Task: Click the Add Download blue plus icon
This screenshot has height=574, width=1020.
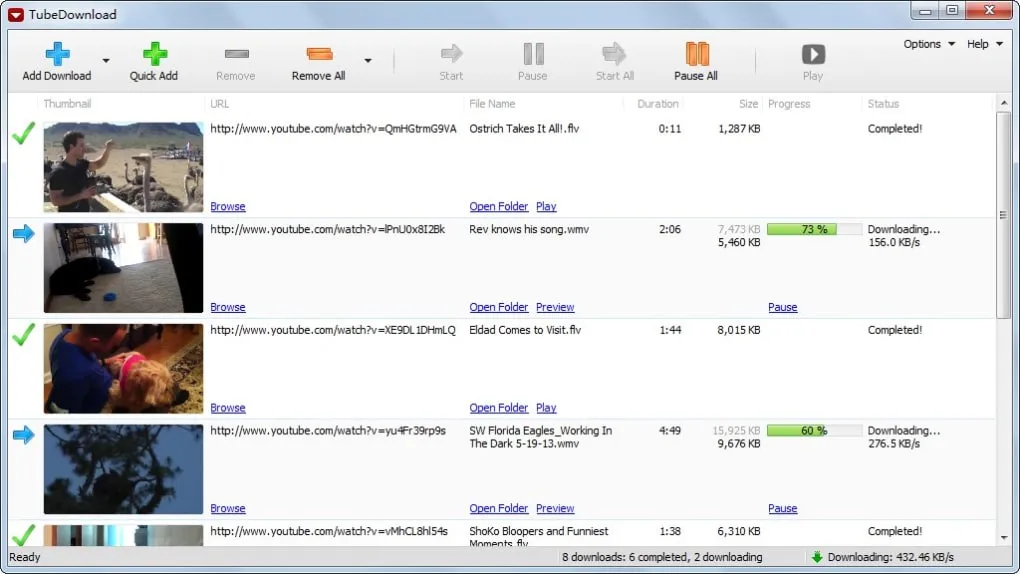Action: 57,54
